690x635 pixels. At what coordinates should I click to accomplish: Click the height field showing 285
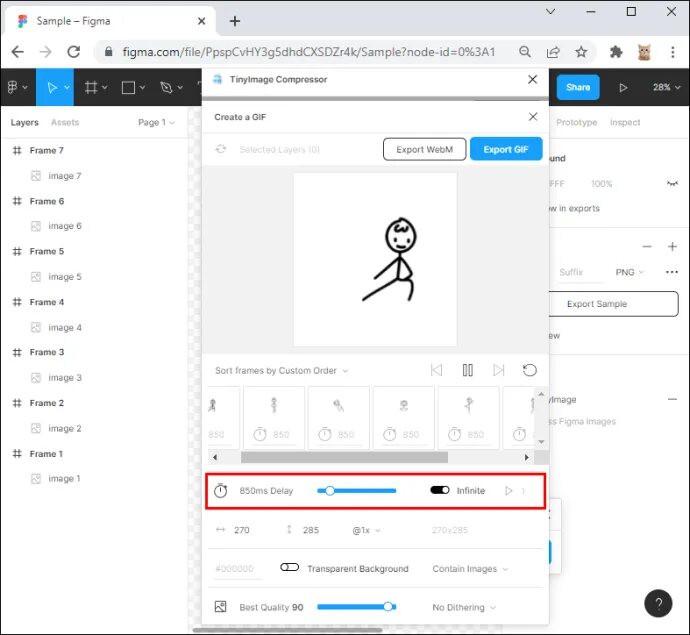point(311,530)
